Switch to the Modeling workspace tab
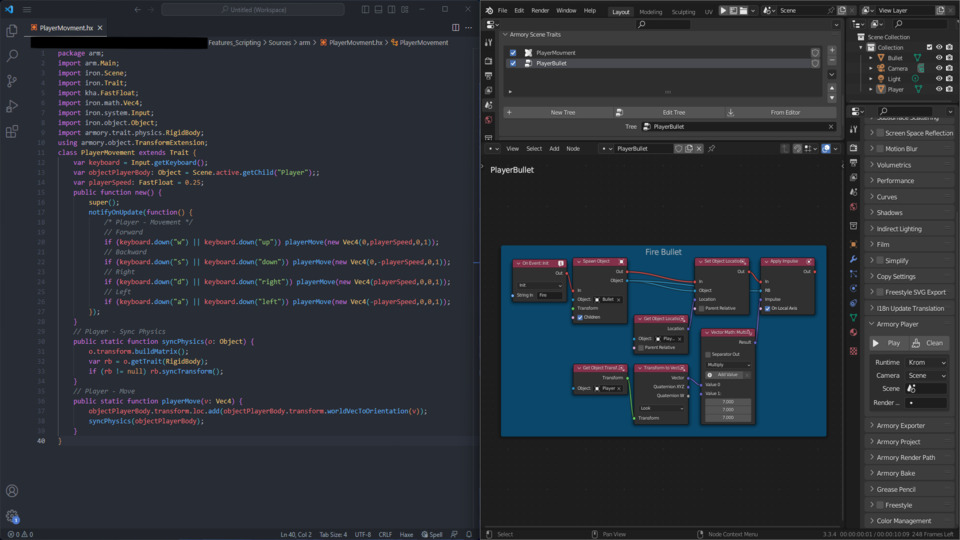 point(650,12)
